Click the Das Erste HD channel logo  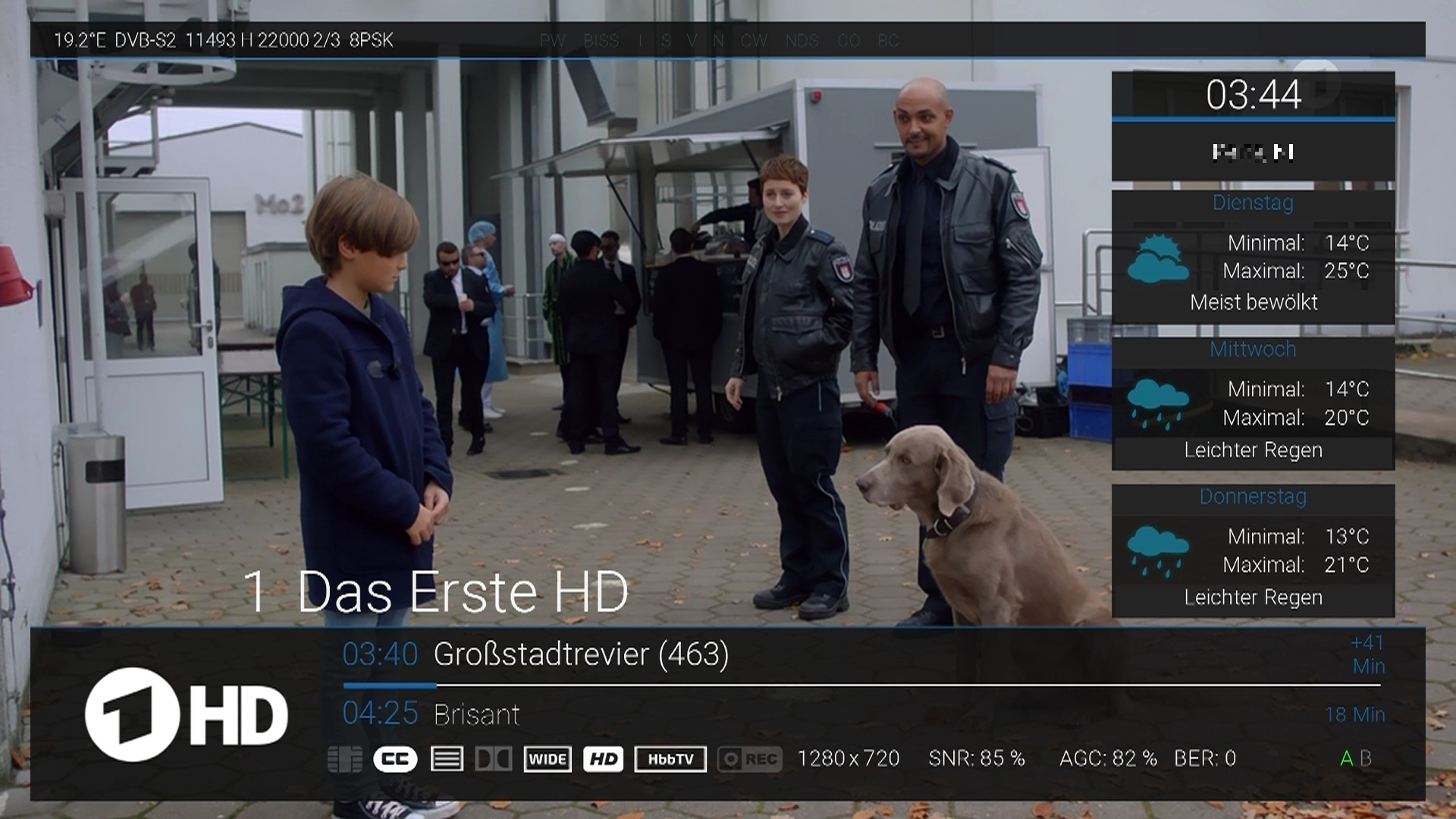(x=187, y=714)
